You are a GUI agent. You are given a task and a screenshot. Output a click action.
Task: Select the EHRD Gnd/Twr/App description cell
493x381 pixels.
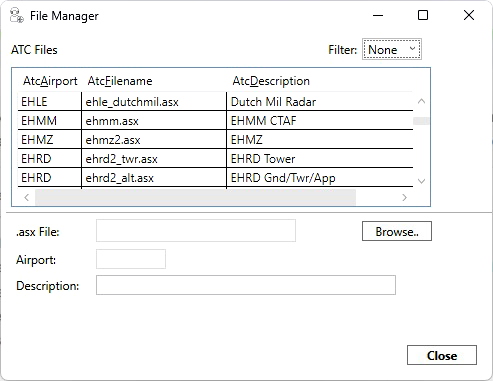click(x=320, y=178)
